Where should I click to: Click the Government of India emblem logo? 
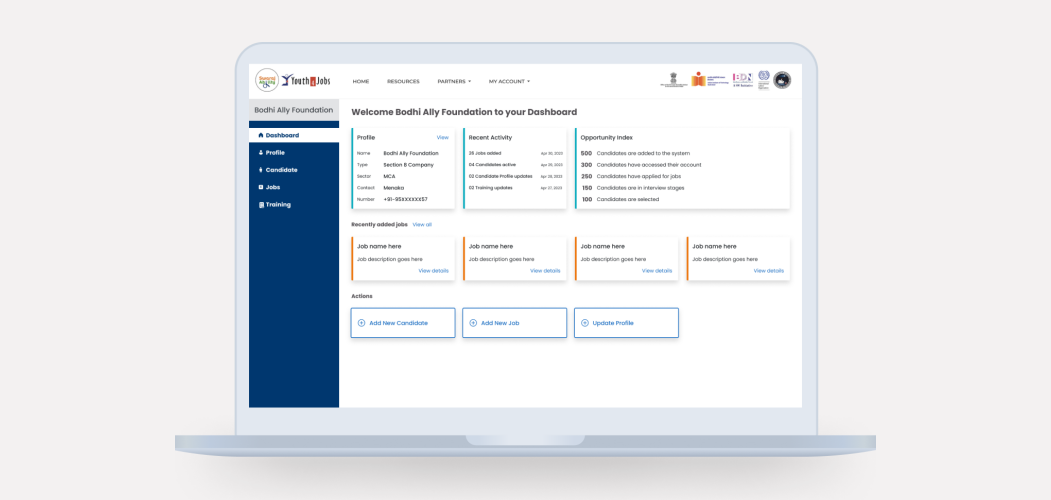673,80
